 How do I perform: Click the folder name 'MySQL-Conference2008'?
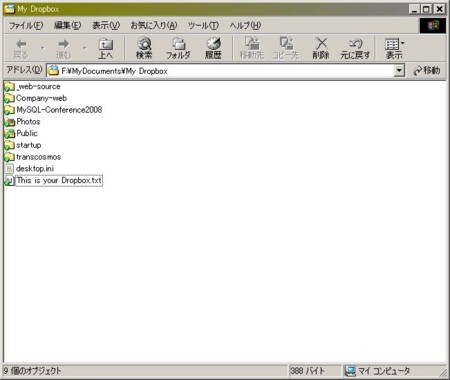(x=59, y=110)
